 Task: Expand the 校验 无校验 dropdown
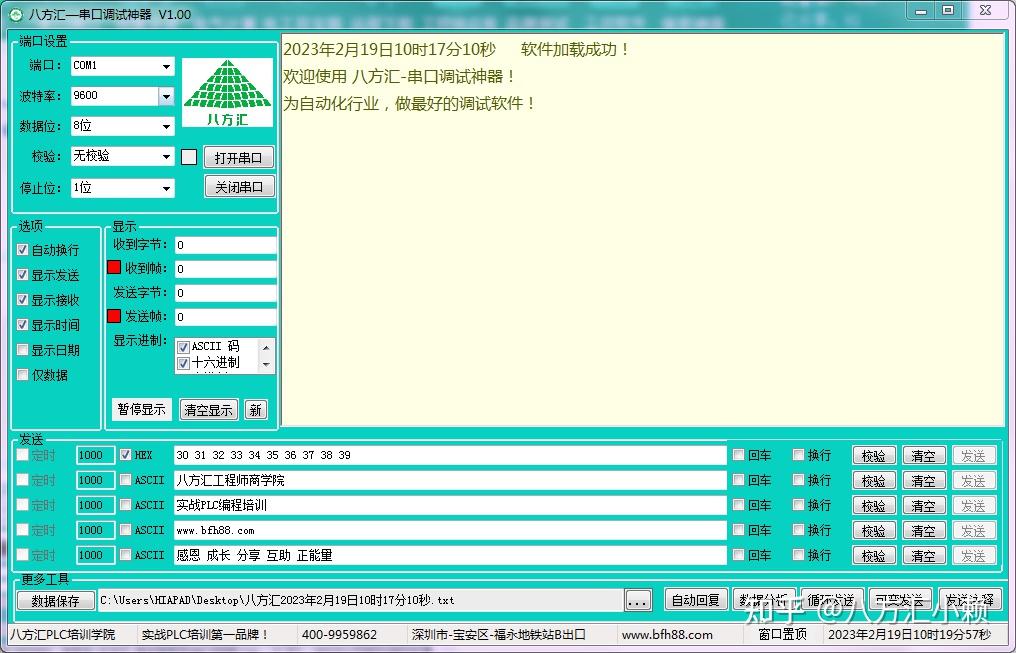[x=166, y=157]
